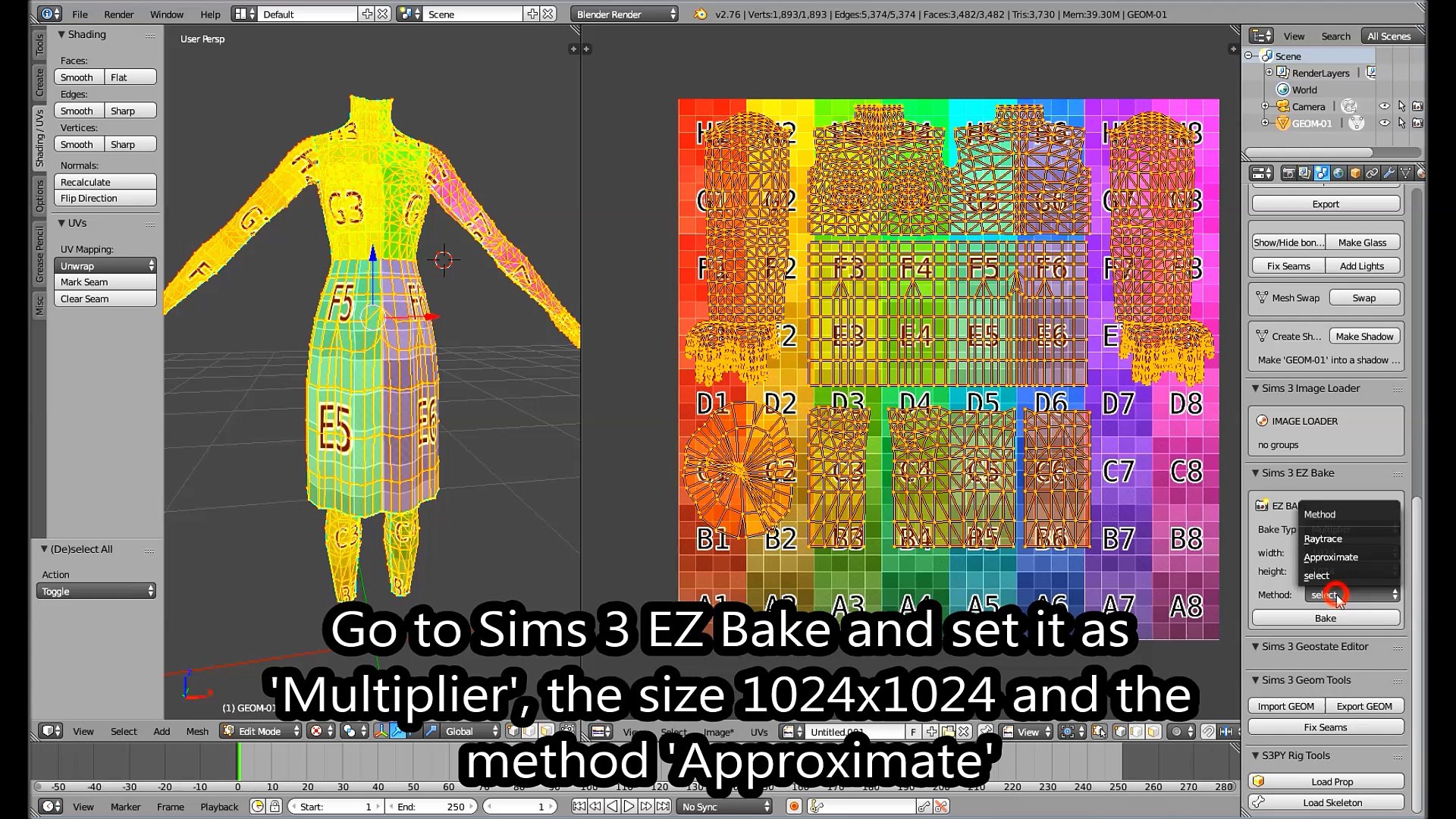The image size is (1456, 819).
Task: Toggle Camera renderability camera icon in outliner
Action: [x=1417, y=106]
